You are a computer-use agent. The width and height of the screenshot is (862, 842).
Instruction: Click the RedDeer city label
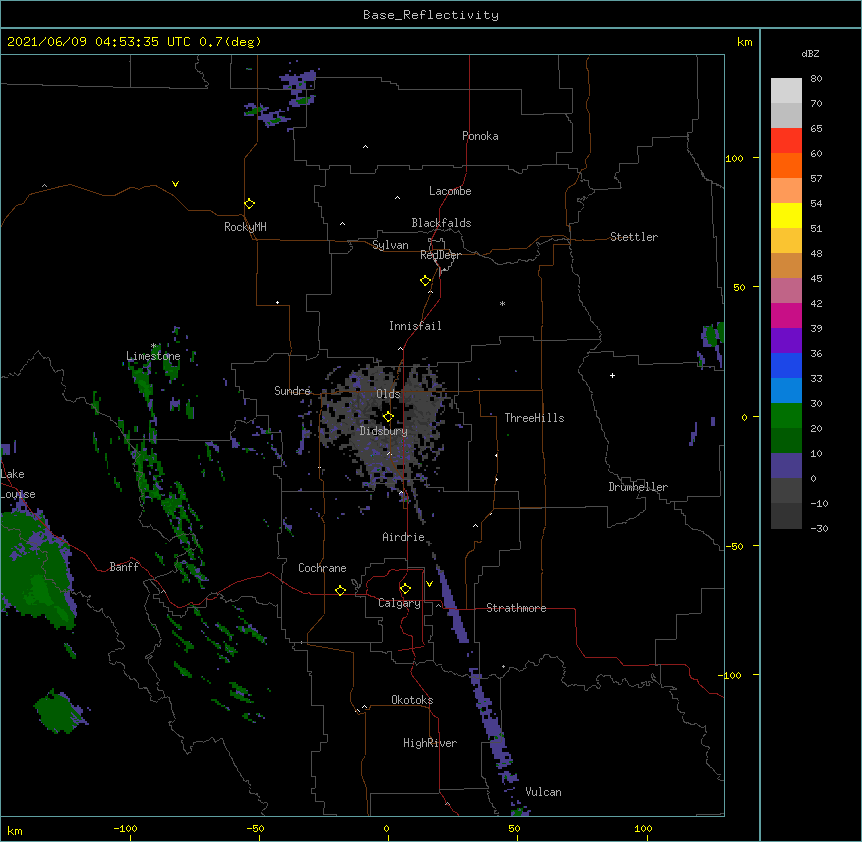pyautogui.click(x=440, y=255)
